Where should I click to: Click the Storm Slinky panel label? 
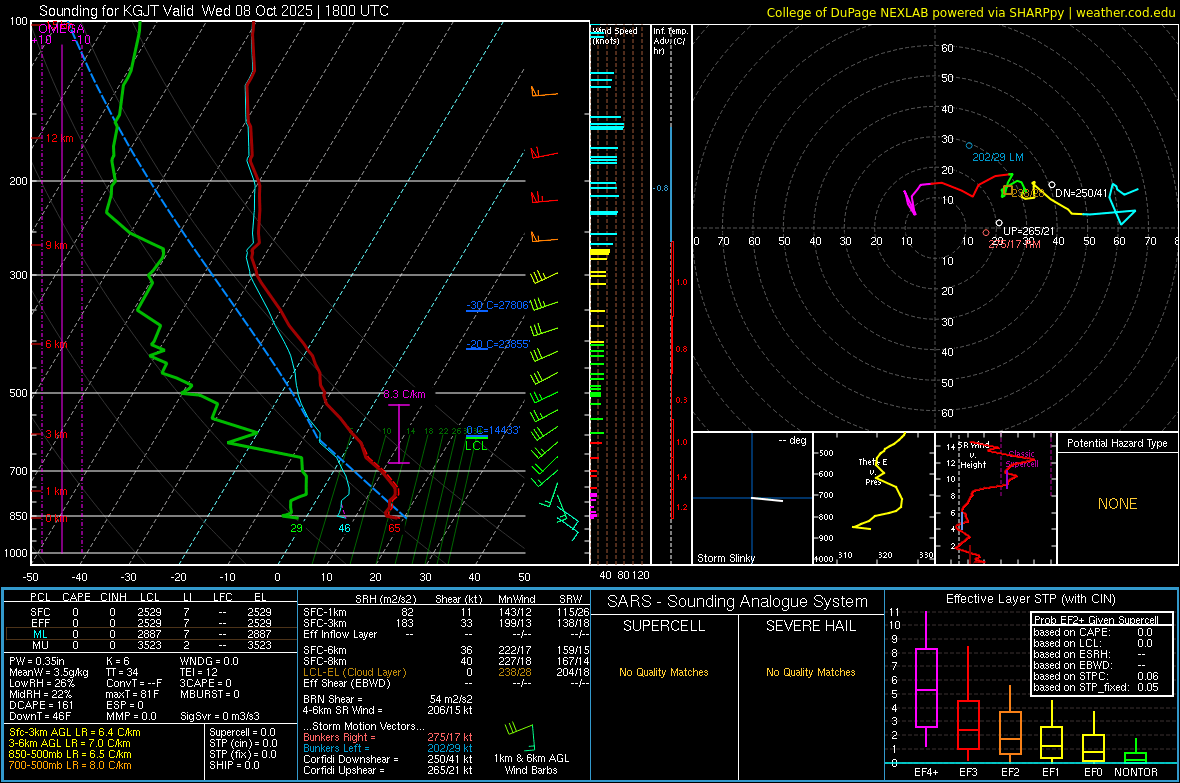coord(725,558)
